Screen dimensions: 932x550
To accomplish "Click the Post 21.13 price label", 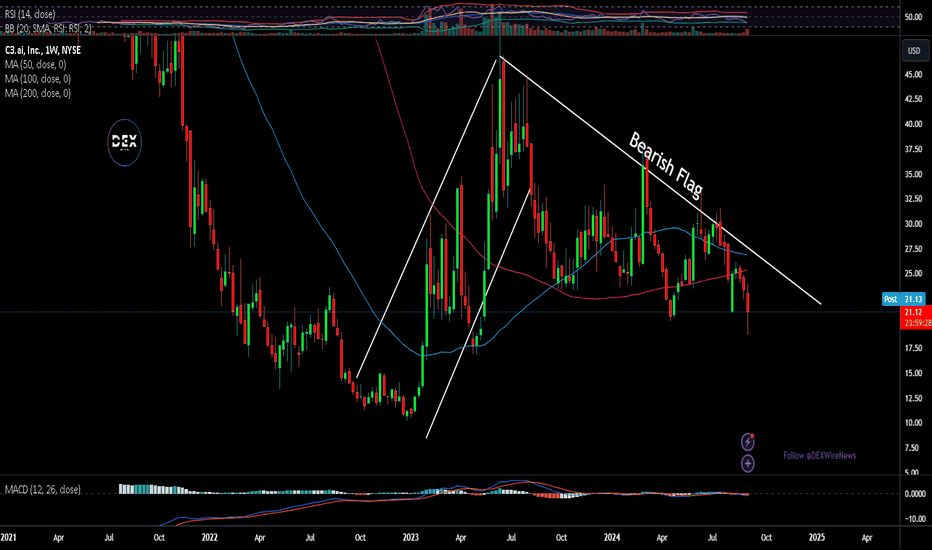I will [x=903, y=299].
